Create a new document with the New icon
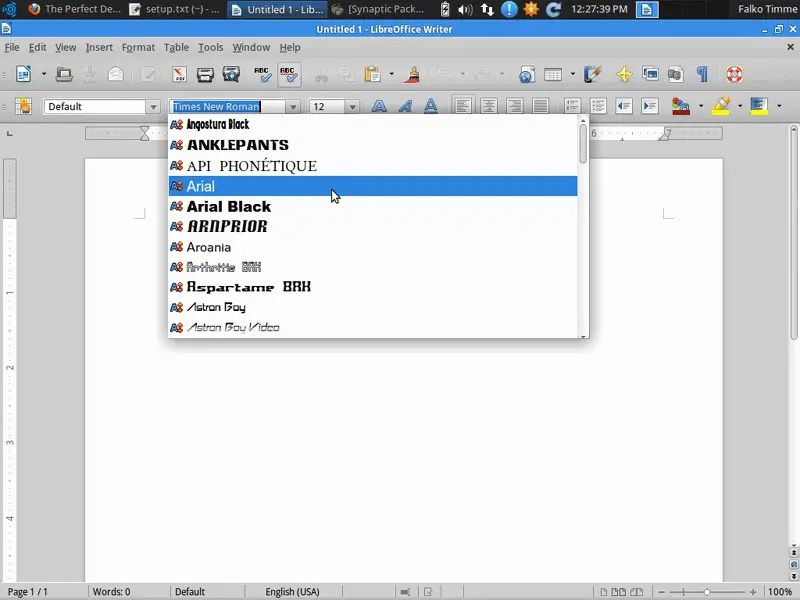800x600 pixels. [x=23, y=74]
